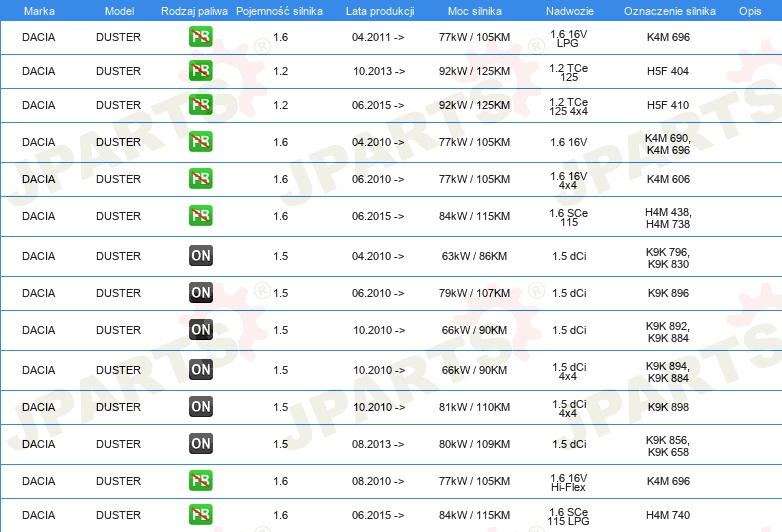Click ON diesel icon in 63kW / 86KM row

[200, 256]
